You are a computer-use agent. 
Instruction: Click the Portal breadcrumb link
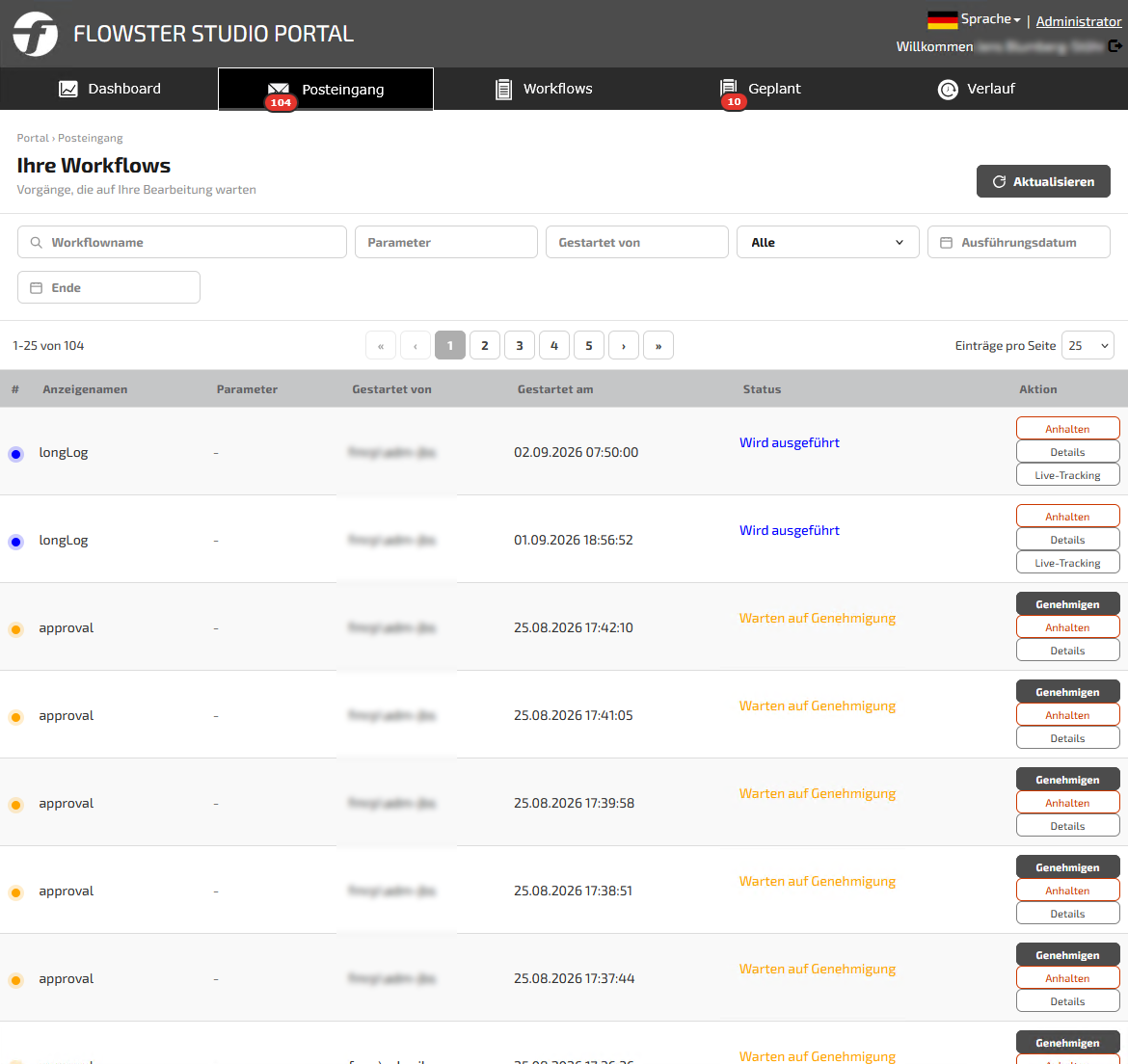pos(33,138)
